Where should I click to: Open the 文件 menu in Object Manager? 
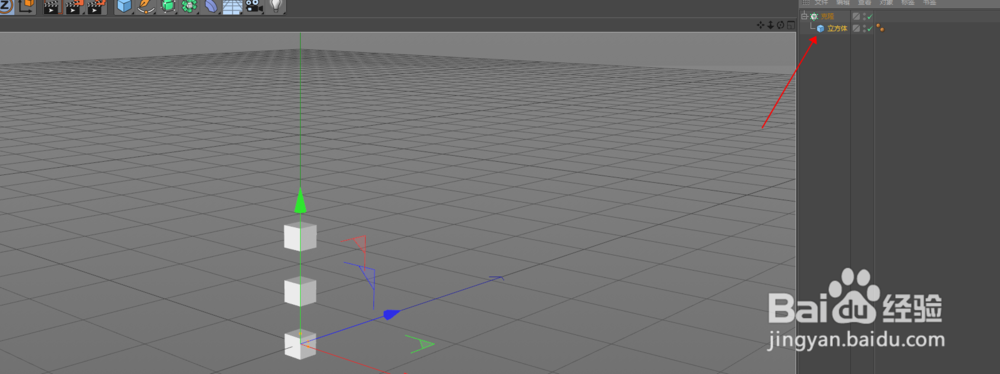coord(821,3)
